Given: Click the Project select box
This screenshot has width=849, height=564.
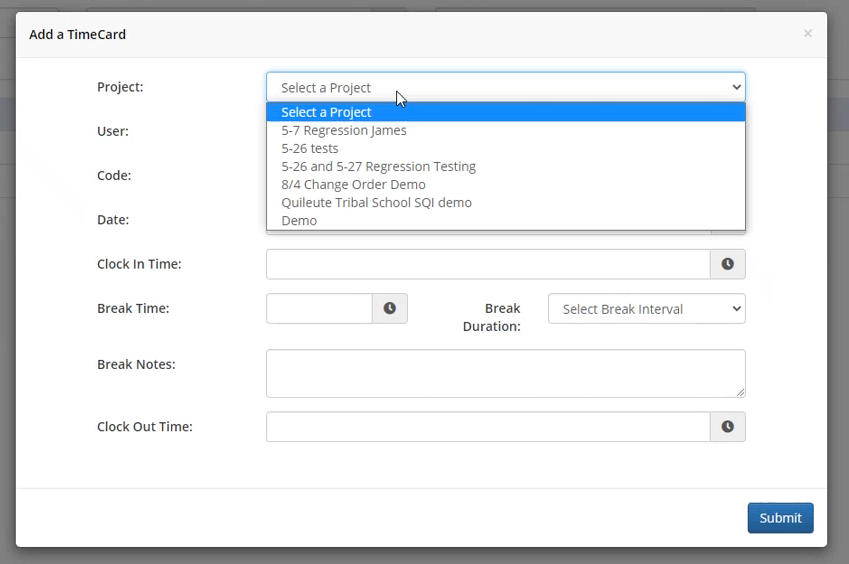Looking at the screenshot, I should [x=506, y=87].
